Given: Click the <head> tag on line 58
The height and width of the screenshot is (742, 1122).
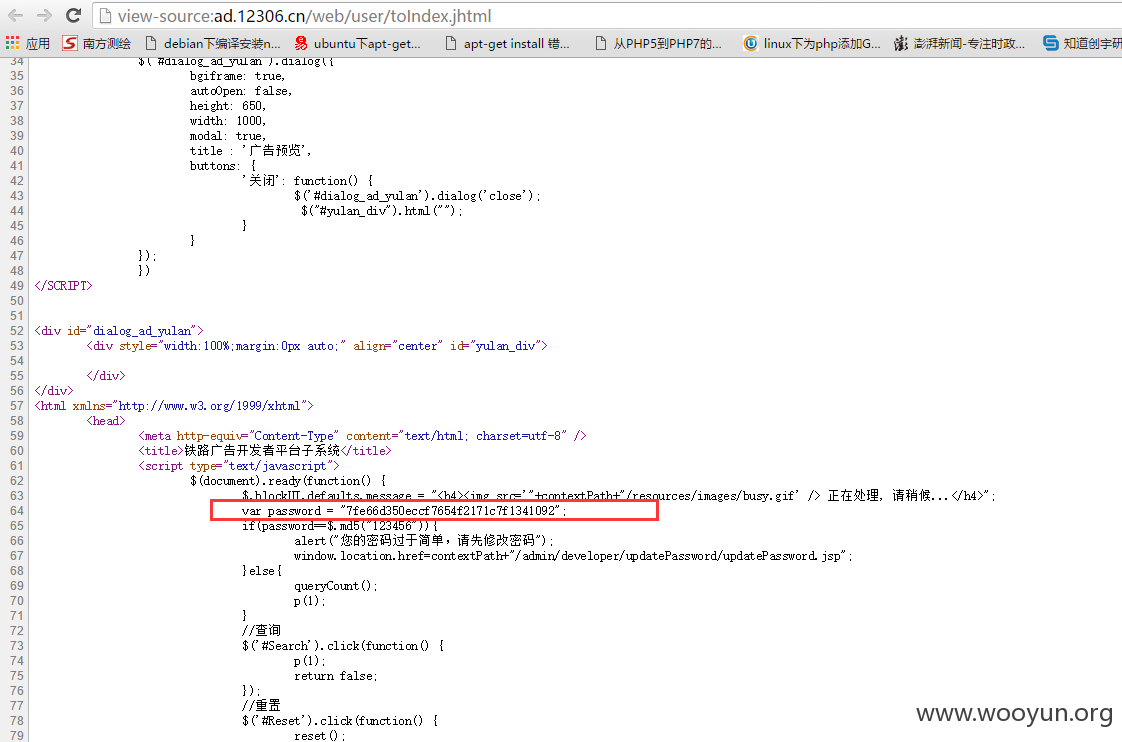Looking at the screenshot, I should 106,421.
